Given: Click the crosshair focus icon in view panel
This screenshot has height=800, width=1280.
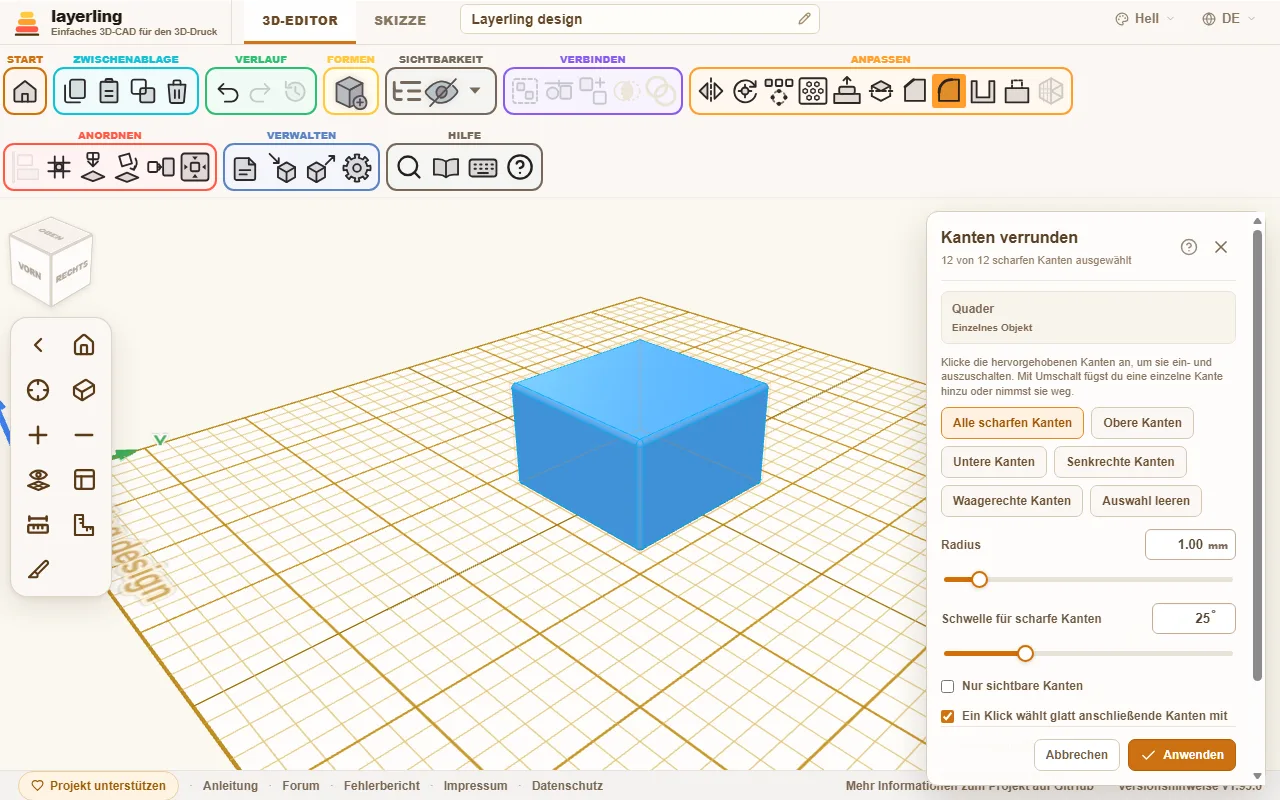Looking at the screenshot, I should click(38, 390).
